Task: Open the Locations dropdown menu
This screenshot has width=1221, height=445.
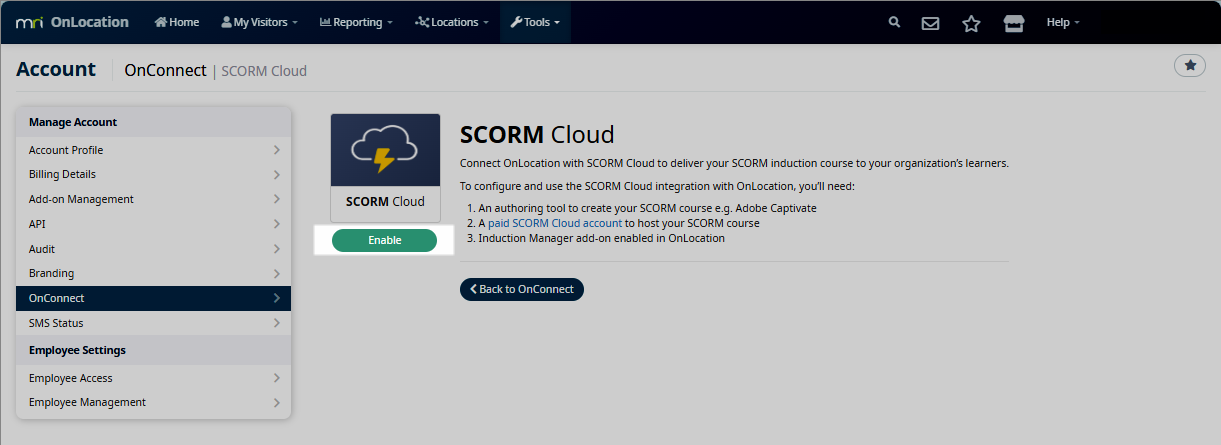Action: pyautogui.click(x=452, y=22)
